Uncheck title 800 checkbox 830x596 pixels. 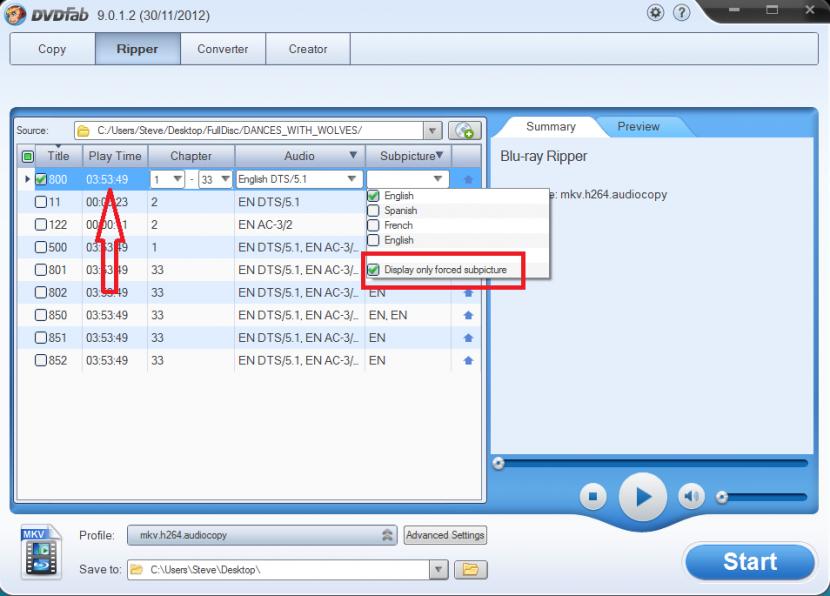tap(41, 179)
